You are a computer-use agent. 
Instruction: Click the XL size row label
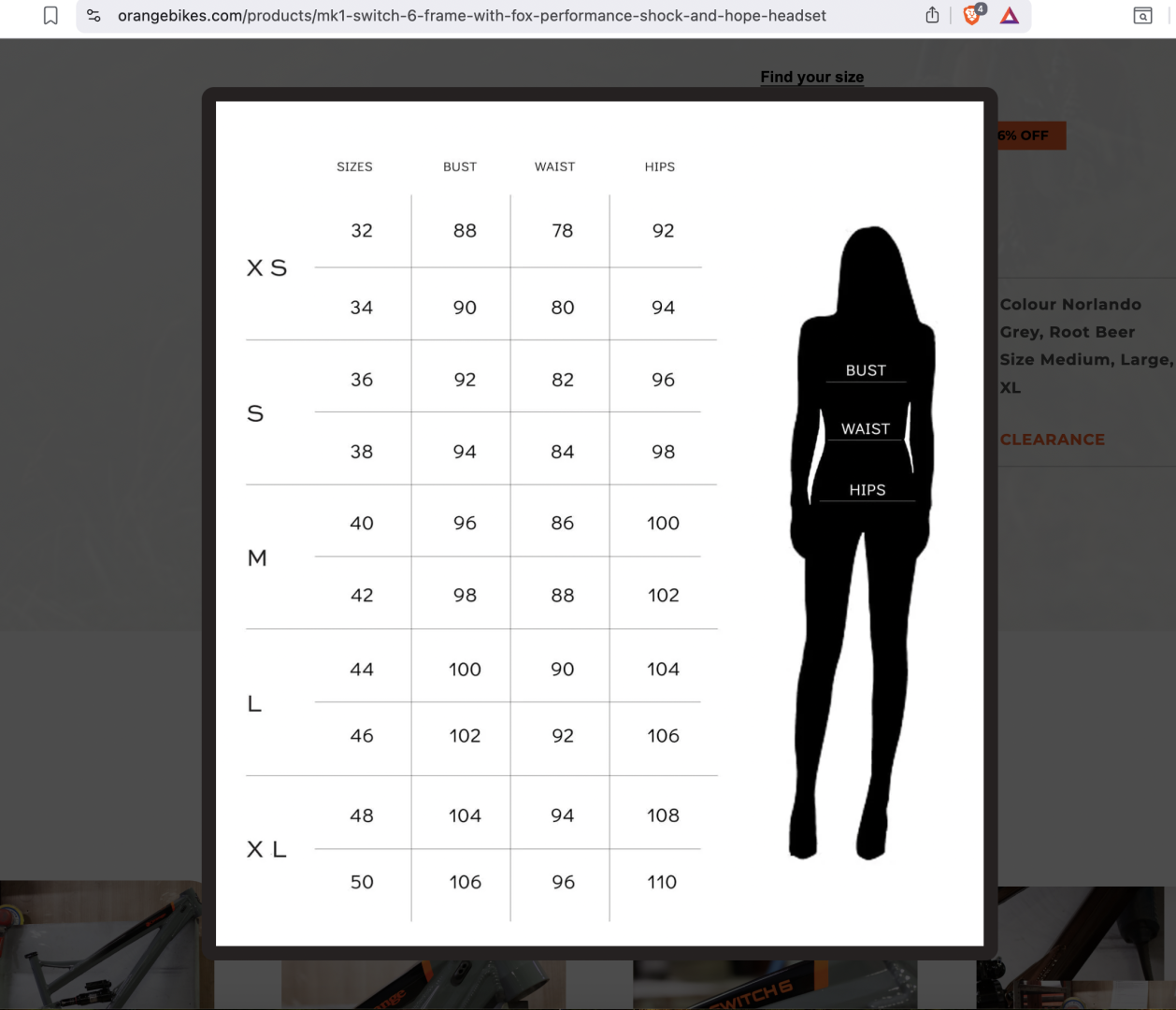(x=266, y=849)
